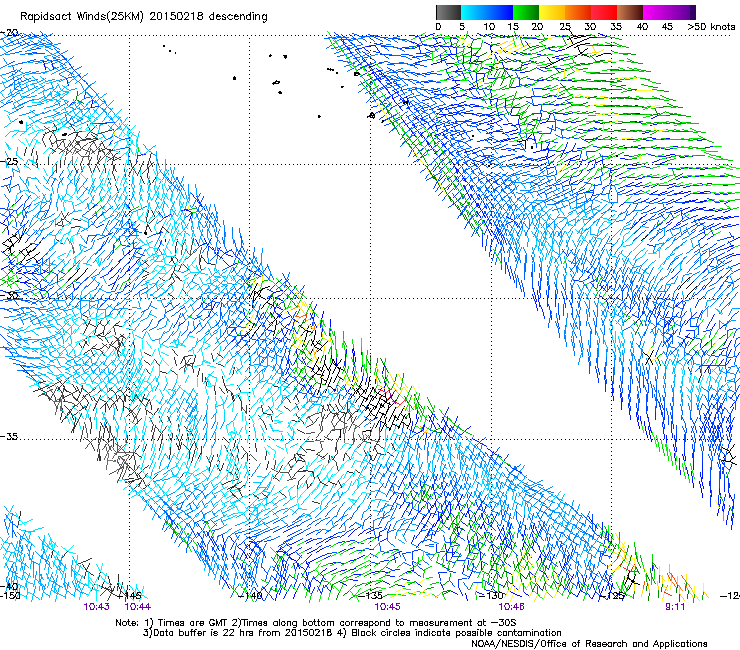Click the '>50 knots' legend label

coord(711,27)
